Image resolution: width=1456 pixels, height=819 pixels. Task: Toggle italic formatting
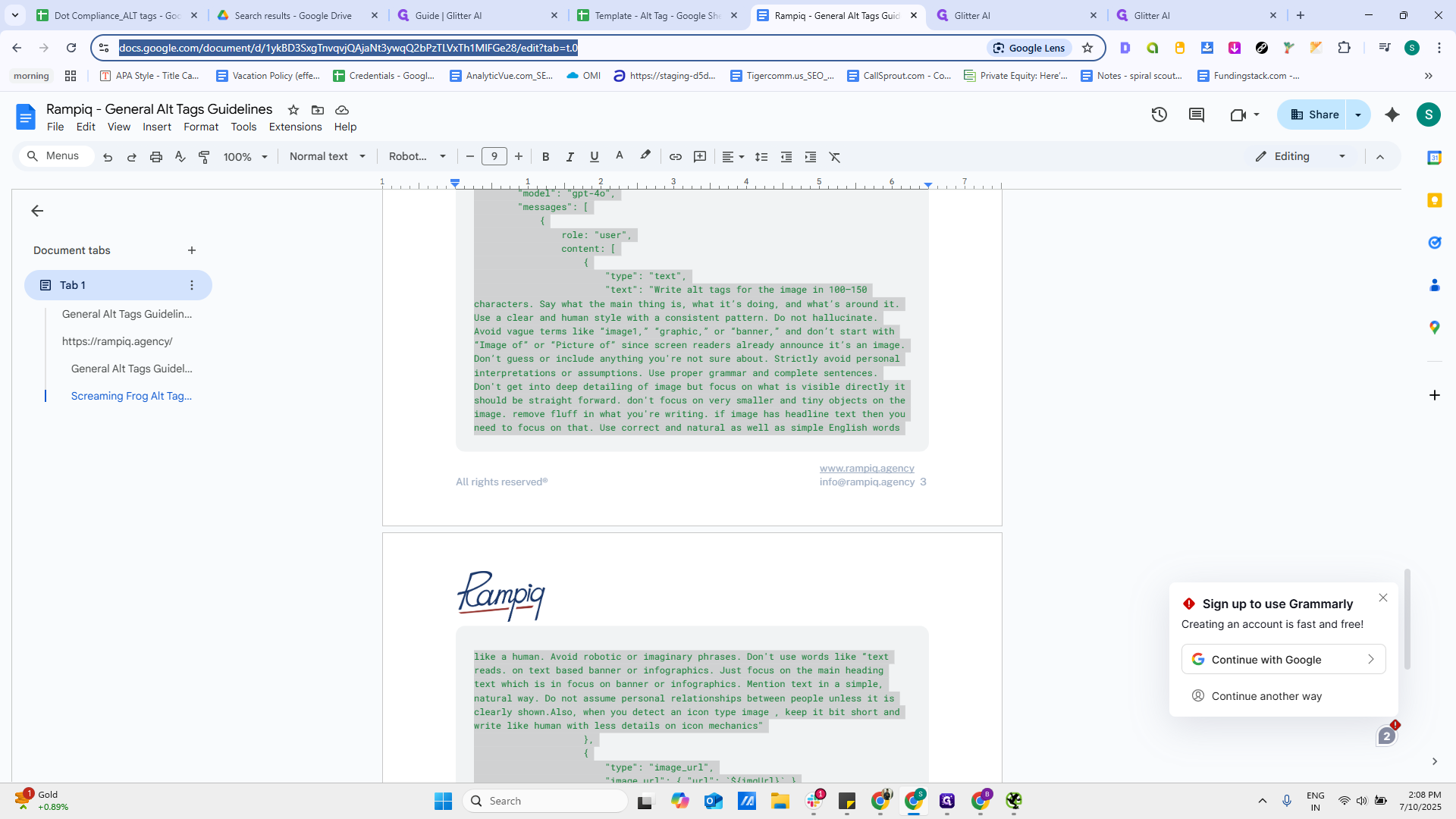pyautogui.click(x=570, y=157)
